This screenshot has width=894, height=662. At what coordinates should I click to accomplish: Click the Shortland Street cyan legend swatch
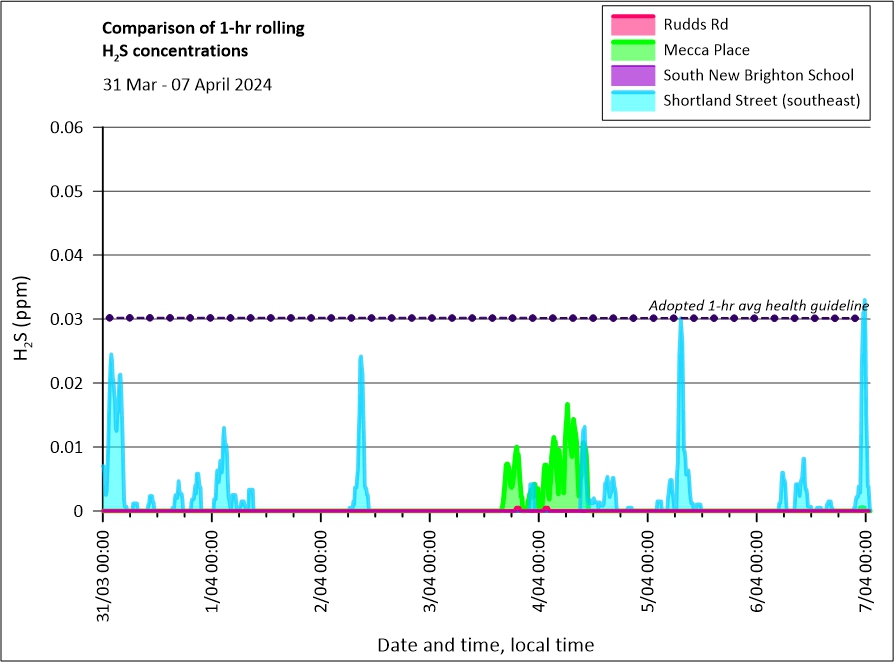[x=630, y=100]
